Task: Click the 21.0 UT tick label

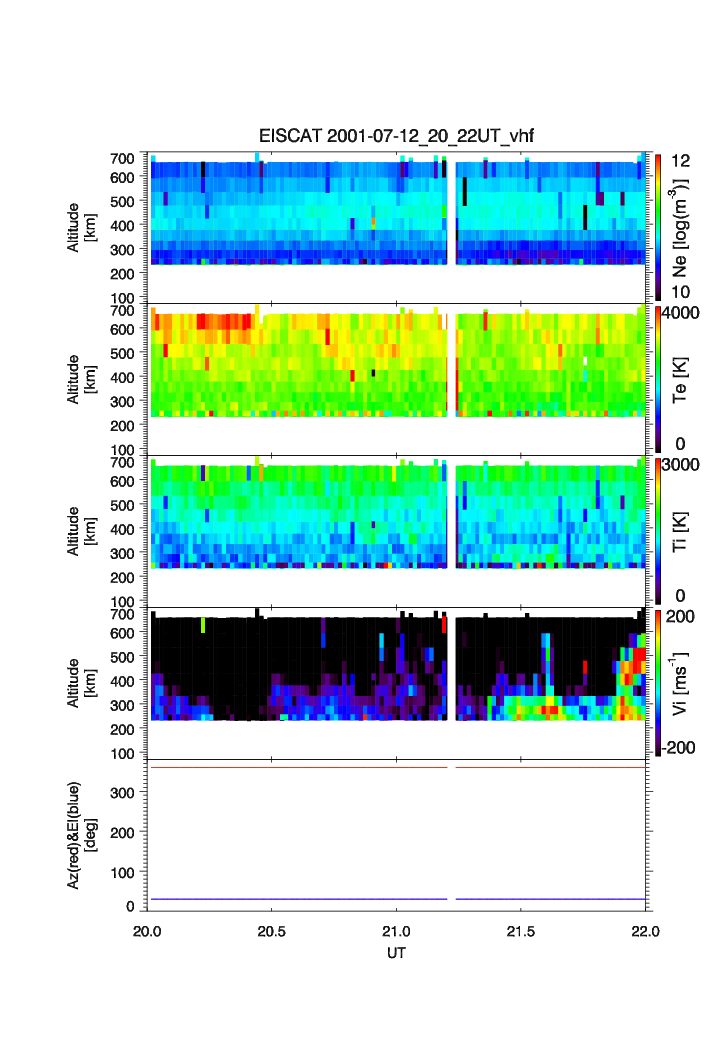Action: tap(397, 931)
